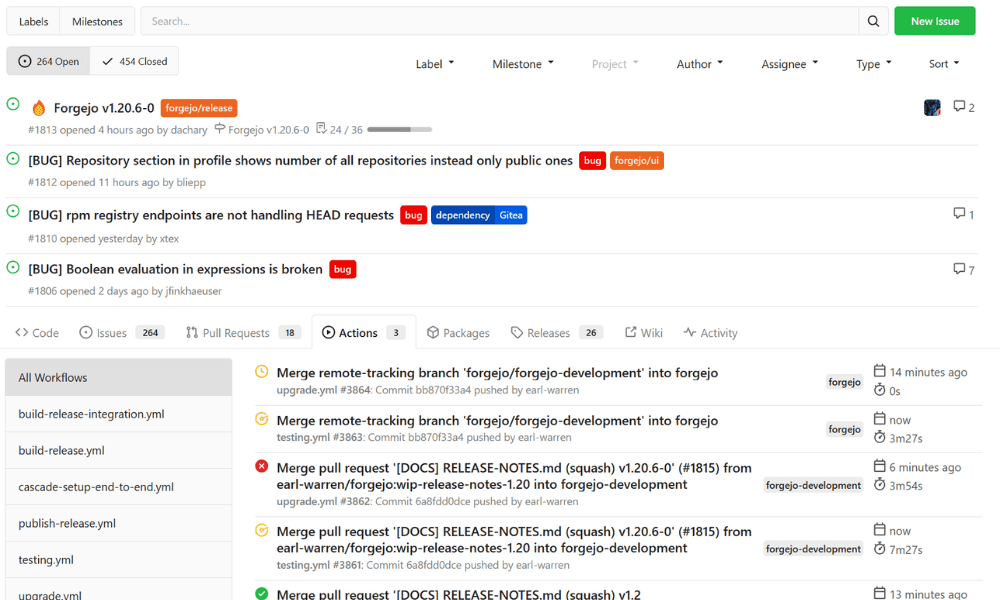Image resolution: width=1000 pixels, height=600 pixels.
Task: Expand the Author filter dropdown
Action: pyautogui.click(x=700, y=64)
